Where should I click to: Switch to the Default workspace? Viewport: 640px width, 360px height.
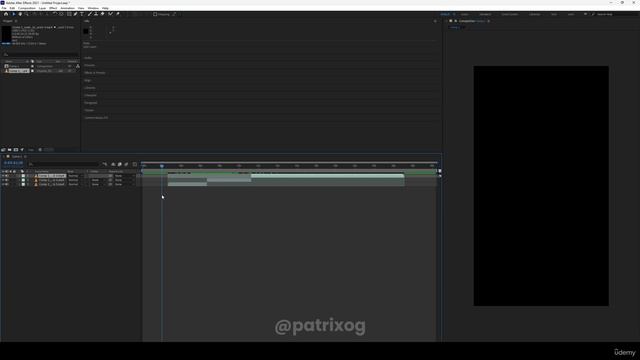pos(445,14)
